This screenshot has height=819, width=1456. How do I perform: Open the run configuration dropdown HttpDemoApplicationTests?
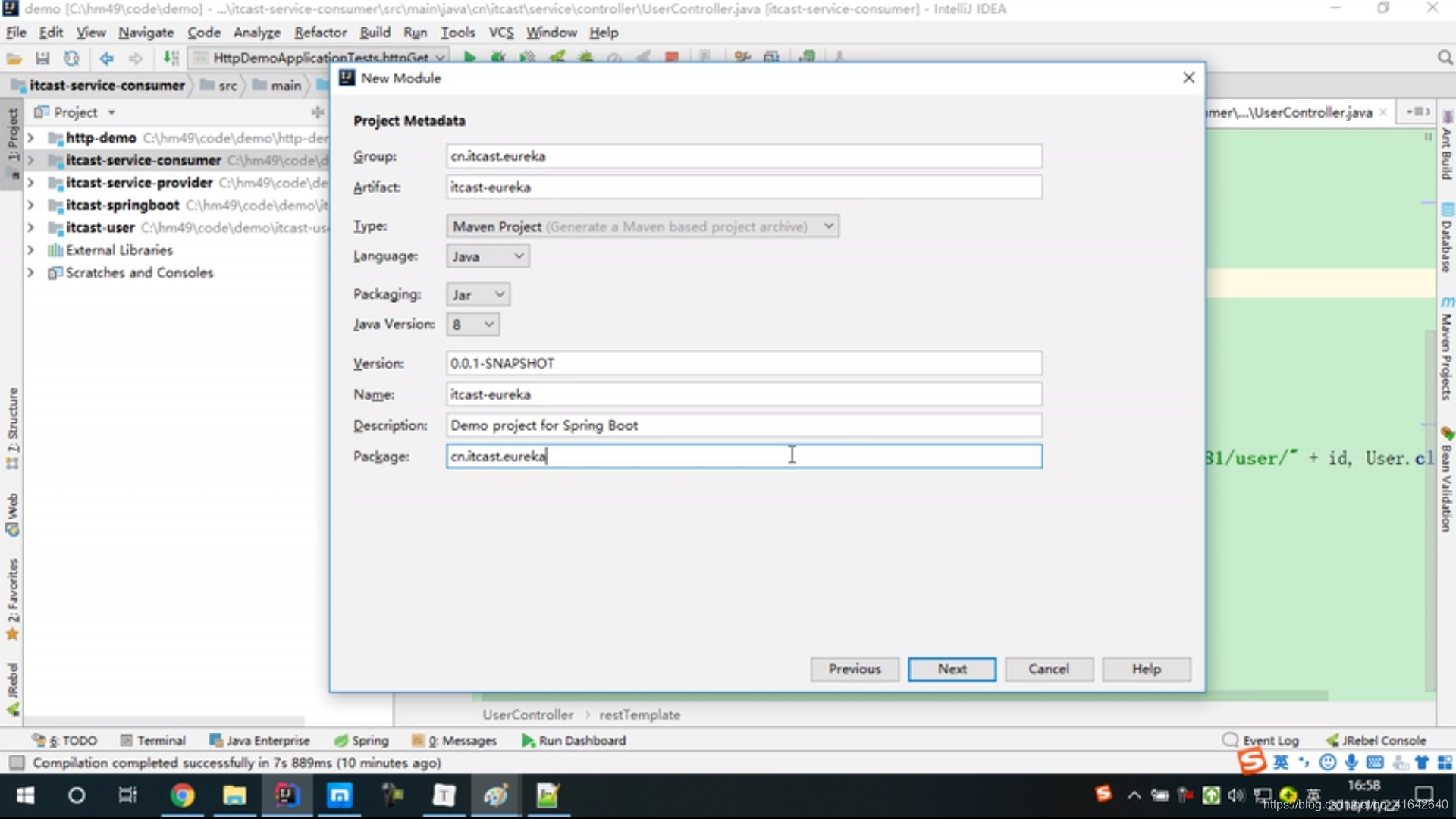(x=319, y=58)
